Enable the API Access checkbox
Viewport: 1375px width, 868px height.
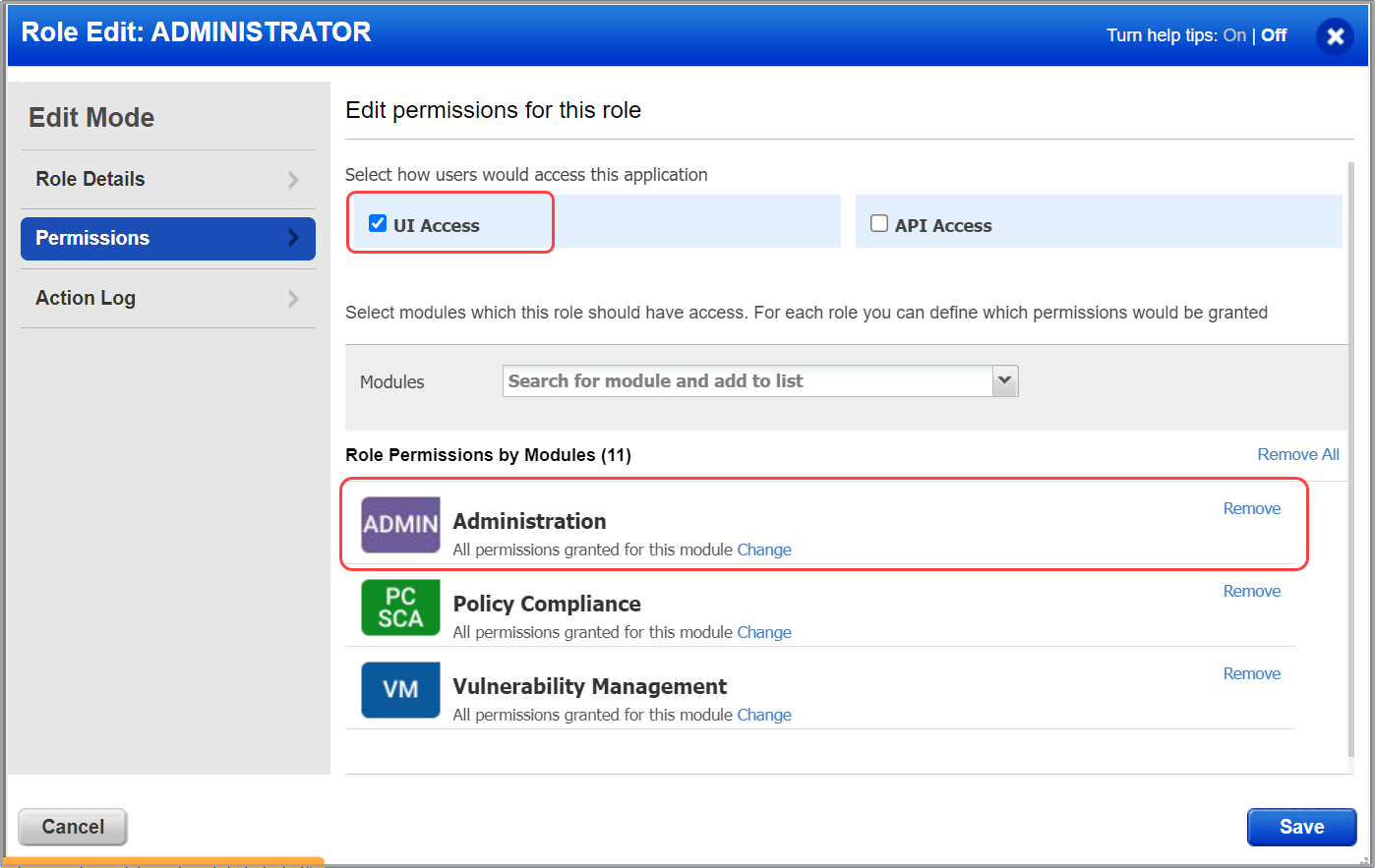pyautogui.click(x=879, y=223)
